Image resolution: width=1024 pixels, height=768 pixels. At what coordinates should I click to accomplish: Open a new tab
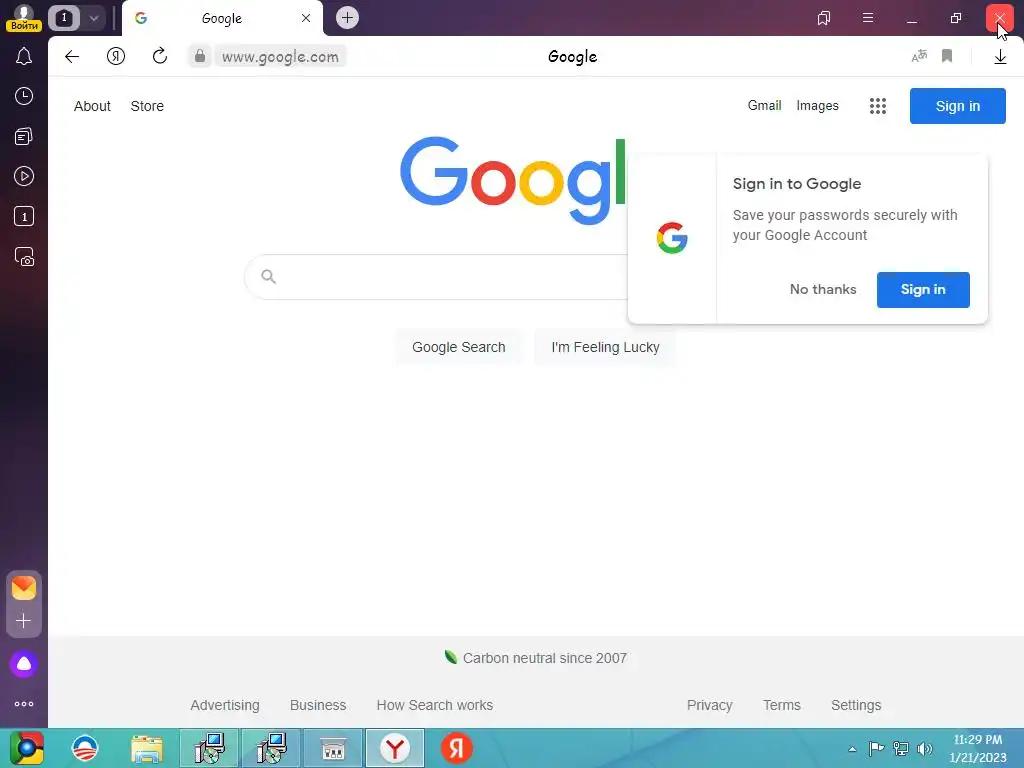point(347,18)
